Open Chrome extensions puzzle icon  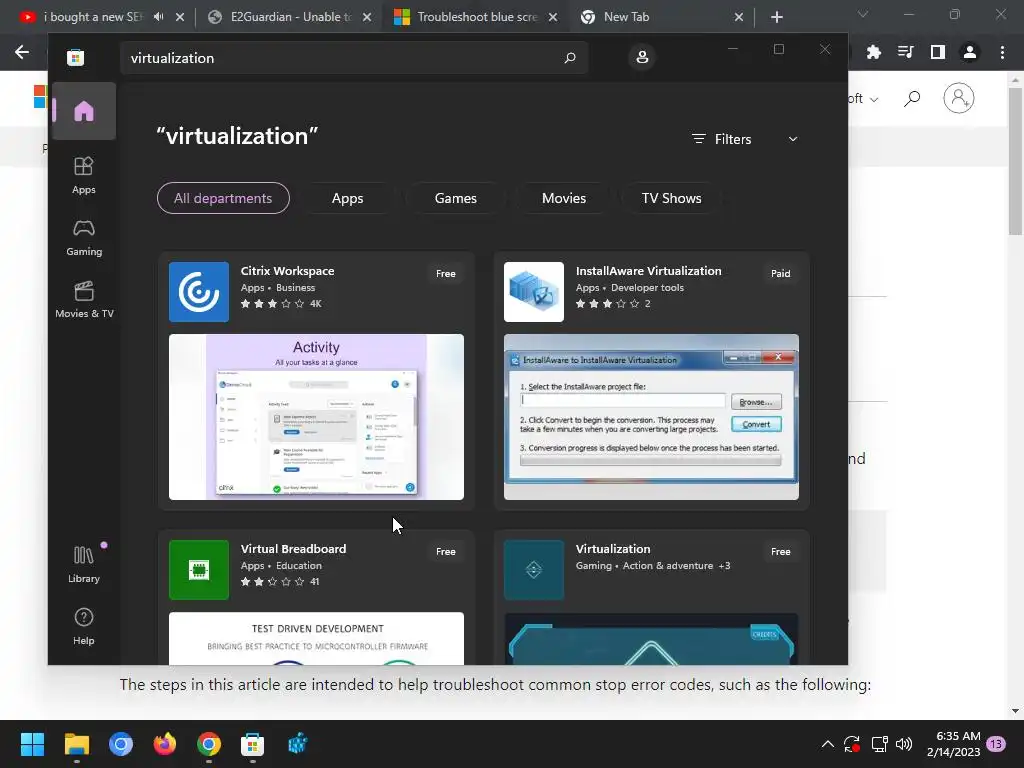click(x=873, y=52)
